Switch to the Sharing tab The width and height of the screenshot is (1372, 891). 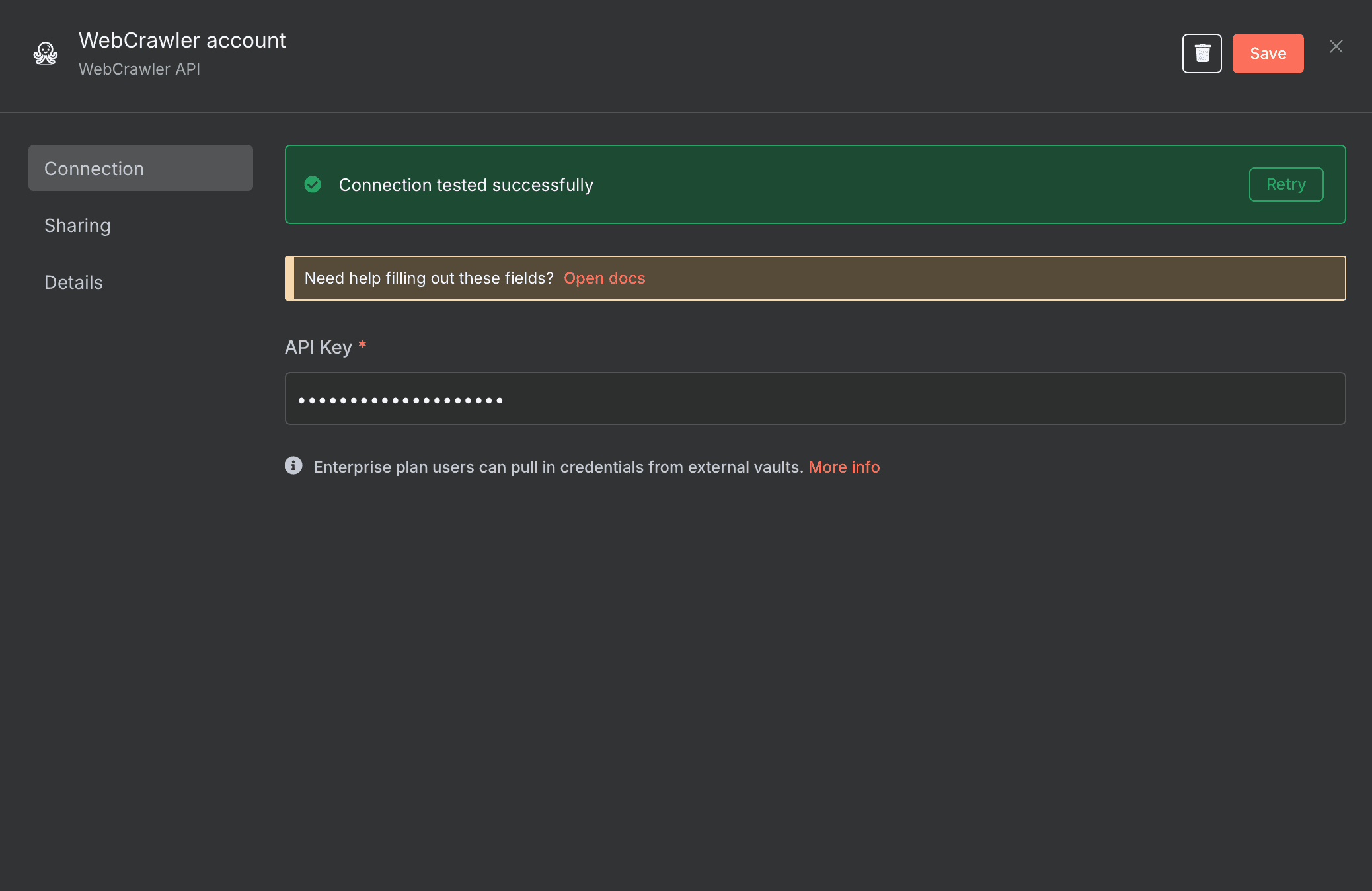77,225
